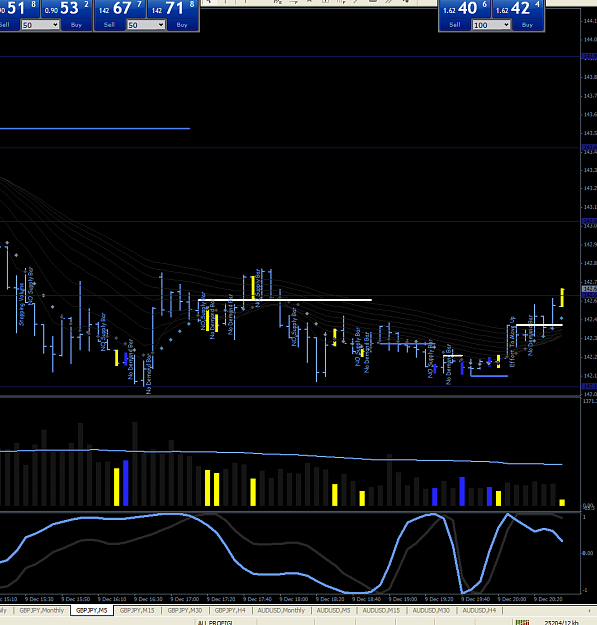
Task: Click the Sell button under price 142 67
Action: 110,25
